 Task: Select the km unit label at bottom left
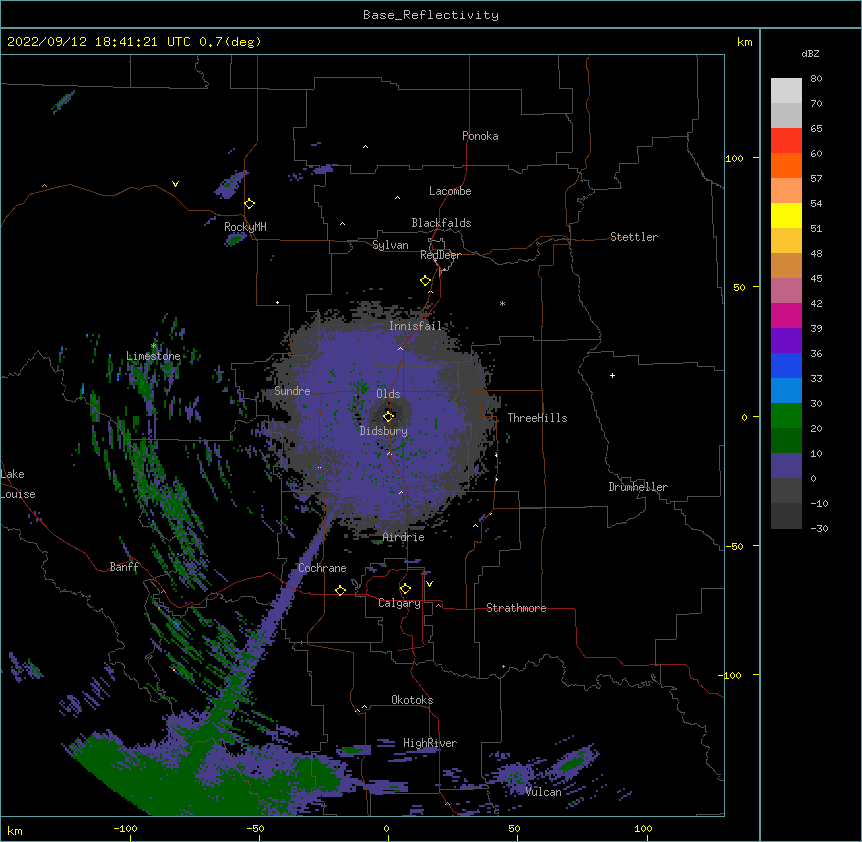tap(15, 831)
